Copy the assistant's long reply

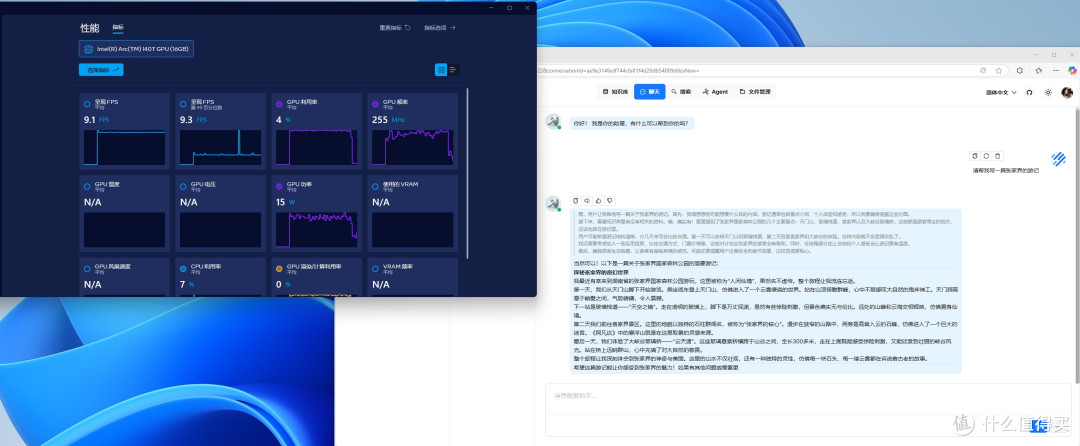click(576, 200)
